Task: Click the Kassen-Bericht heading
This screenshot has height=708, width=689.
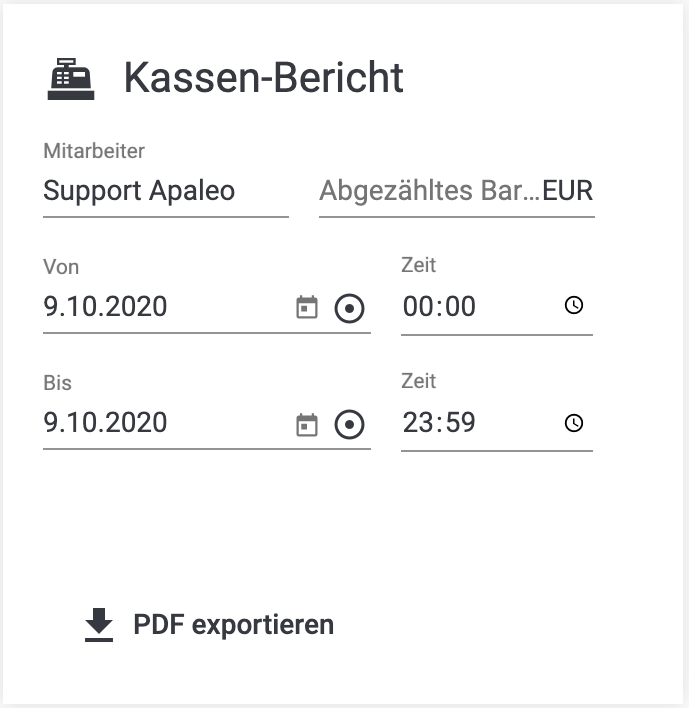Action: click(x=264, y=78)
